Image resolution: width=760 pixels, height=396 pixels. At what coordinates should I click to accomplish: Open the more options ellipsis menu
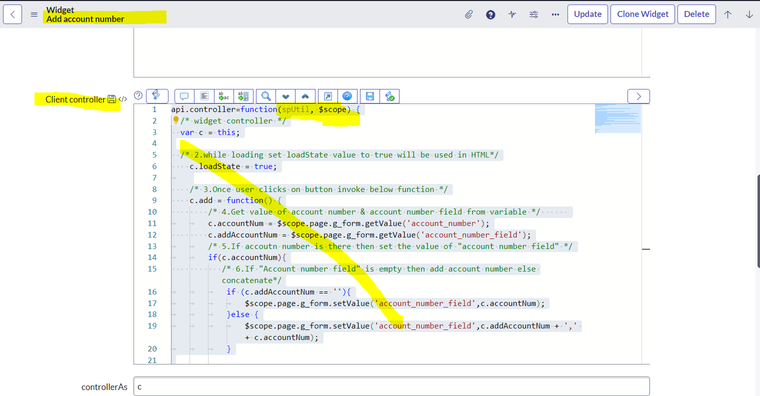coord(555,15)
